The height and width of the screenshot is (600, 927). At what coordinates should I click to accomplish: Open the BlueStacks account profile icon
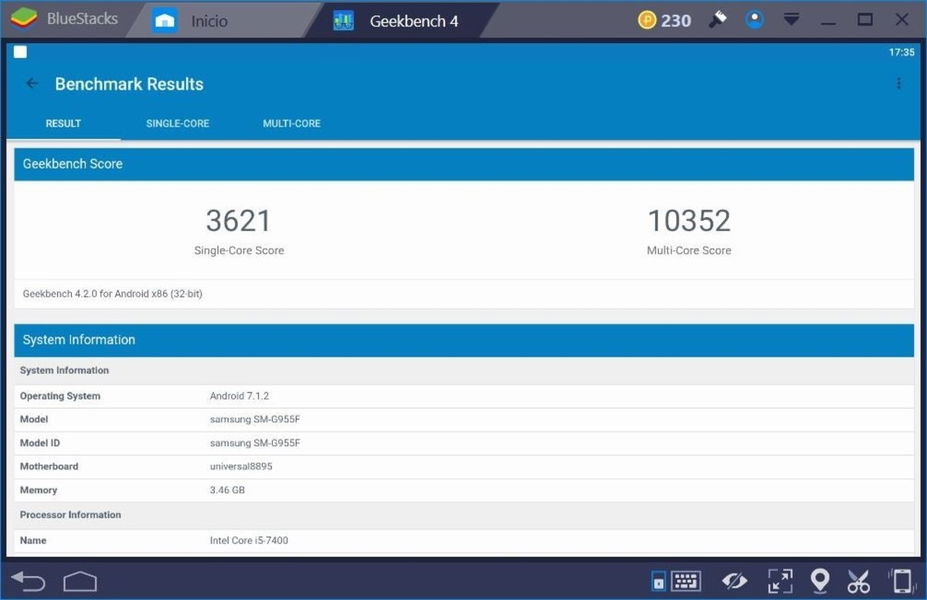point(754,20)
